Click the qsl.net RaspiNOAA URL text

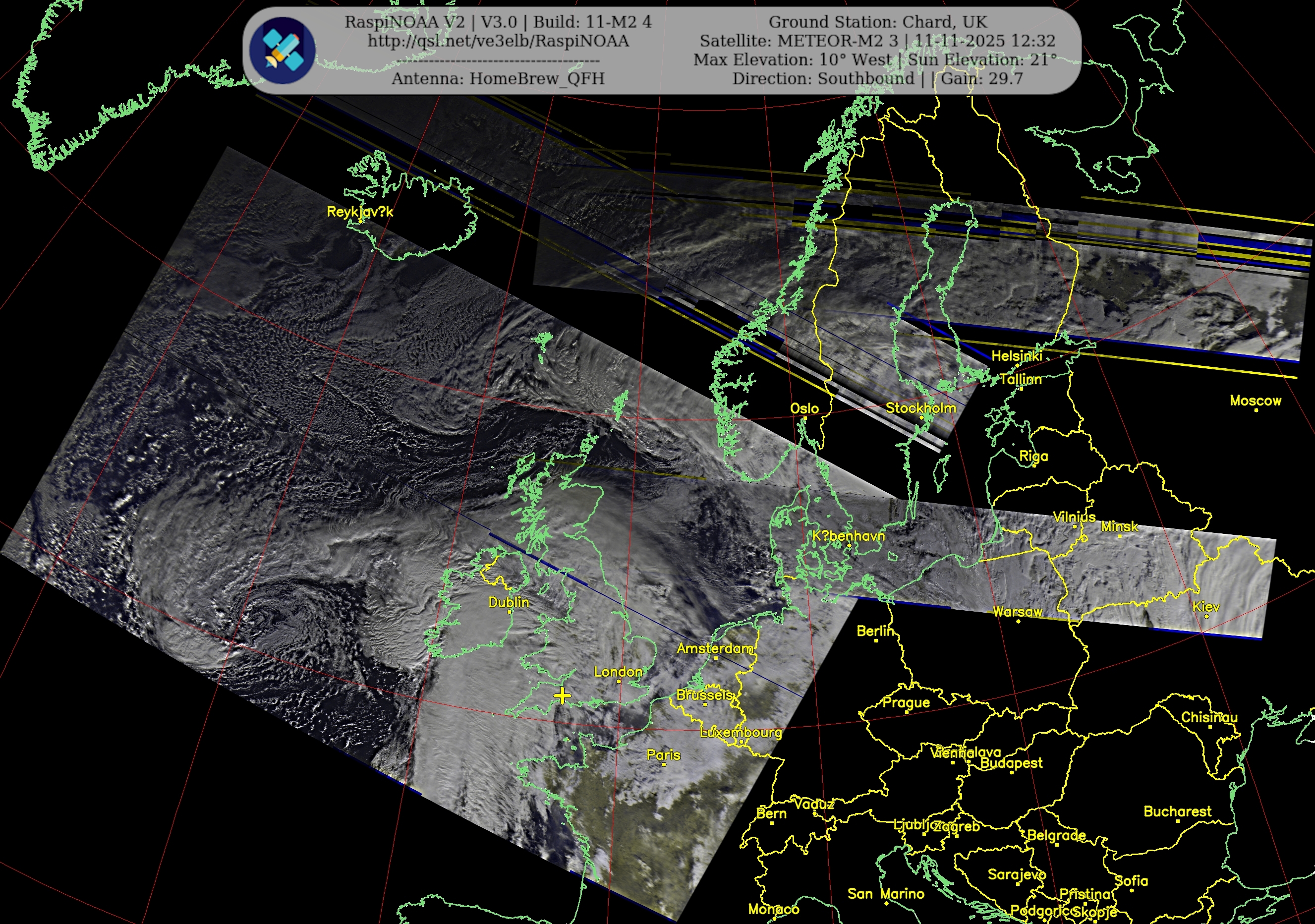pos(498,41)
